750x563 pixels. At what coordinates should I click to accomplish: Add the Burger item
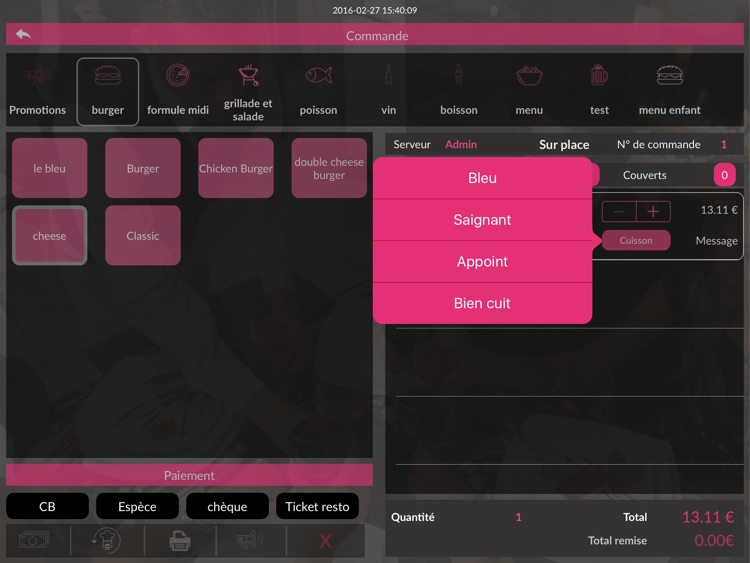(143, 168)
